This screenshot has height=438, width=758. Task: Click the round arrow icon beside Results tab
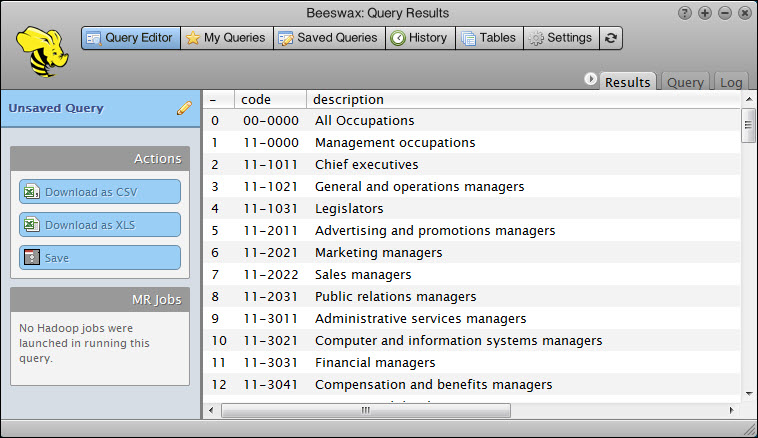[590, 80]
